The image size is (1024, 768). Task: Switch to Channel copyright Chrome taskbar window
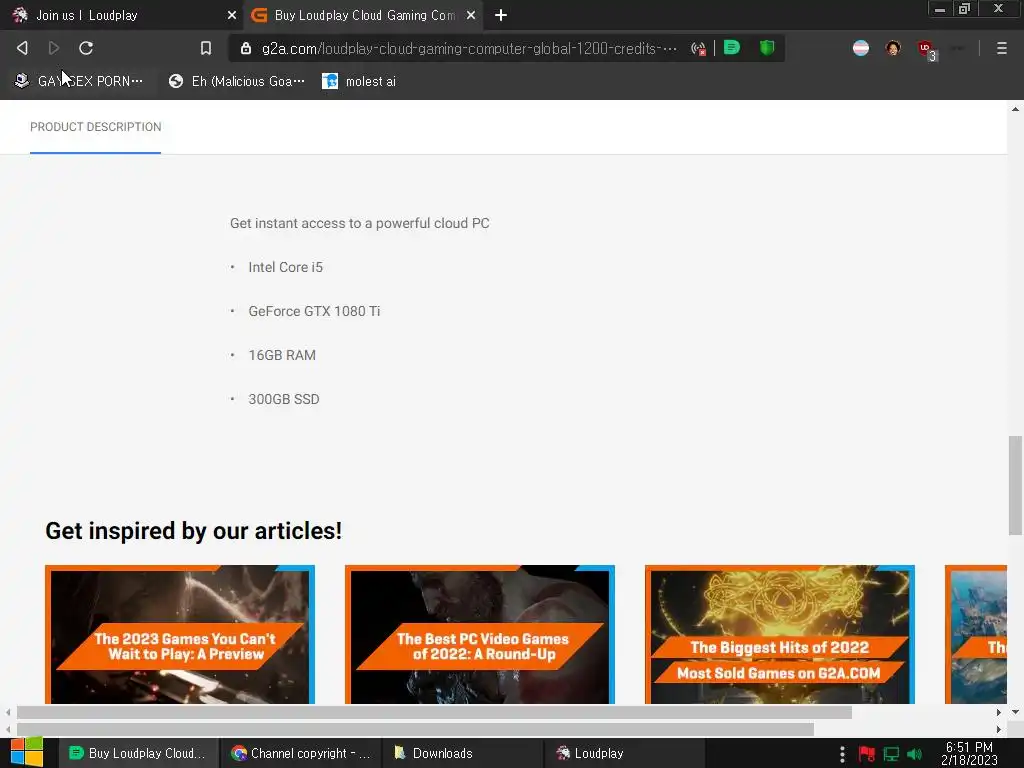(x=300, y=753)
